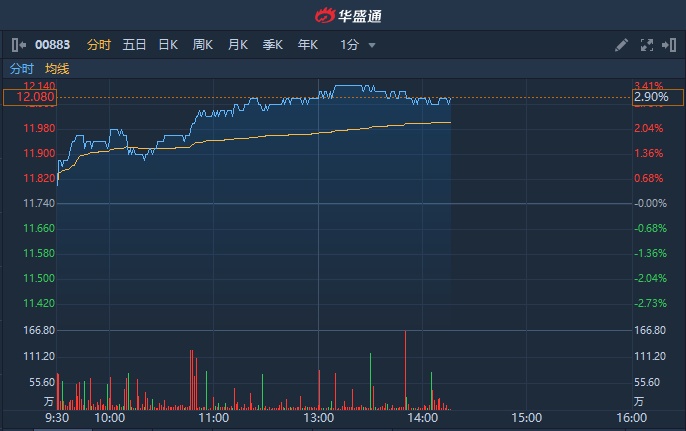Click the stock code 00883
This screenshot has width=686, height=431.
[52, 45]
